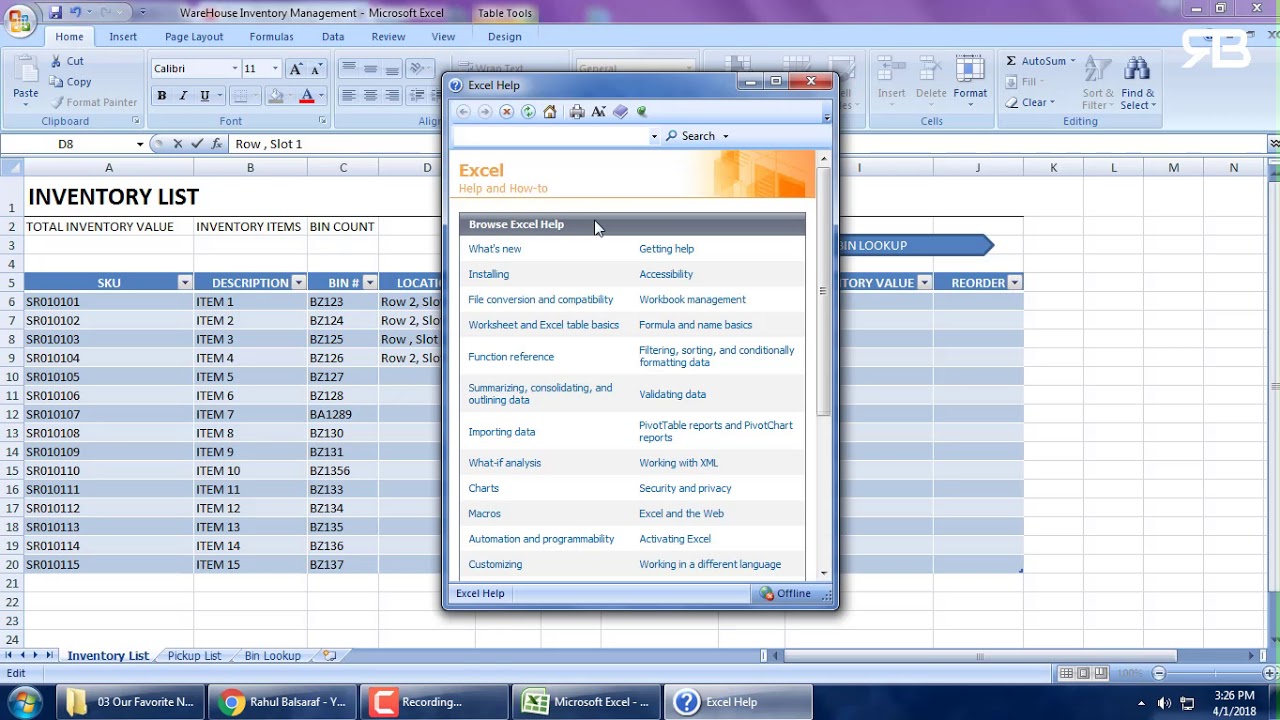
Task: Show the Help Table of Contents book icon
Action: click(x=621, y=112)
